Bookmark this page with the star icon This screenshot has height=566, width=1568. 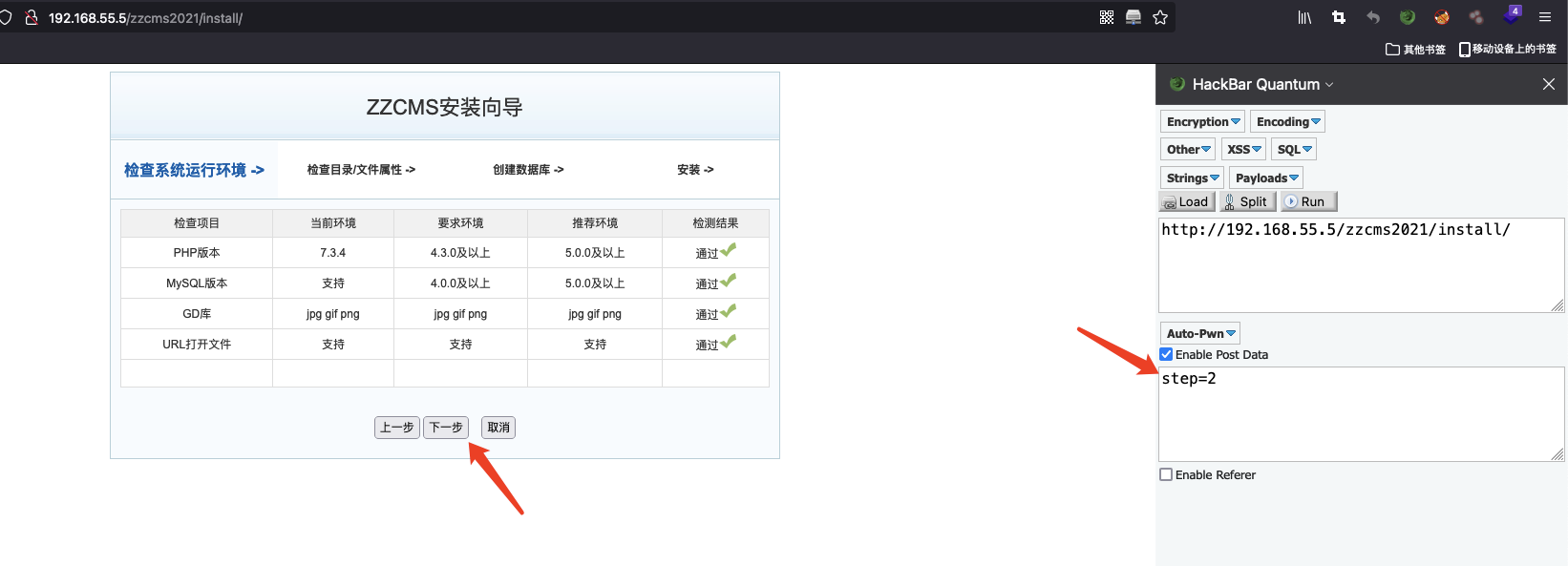(1160, 17)
